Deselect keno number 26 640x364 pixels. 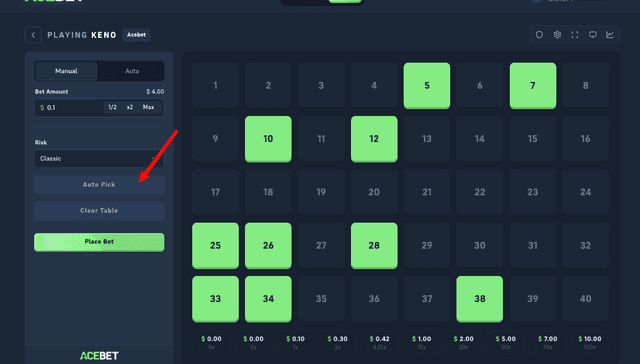point(268,246)
